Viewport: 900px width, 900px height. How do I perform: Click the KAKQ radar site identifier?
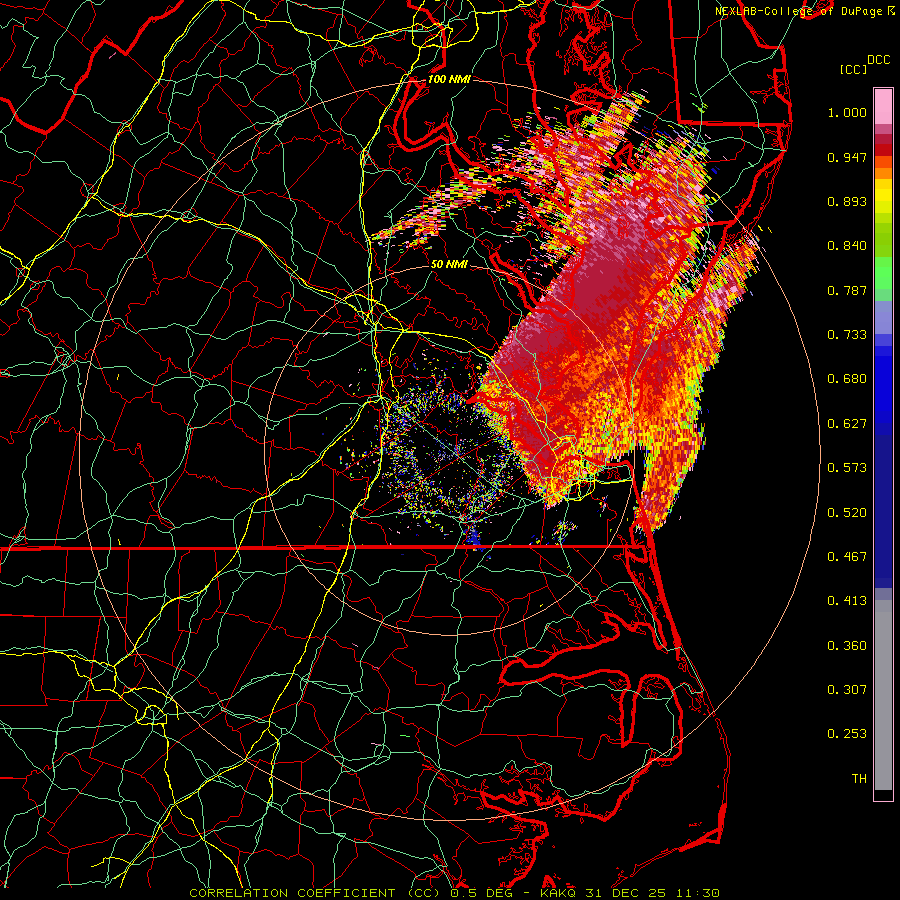coord(560,893)
